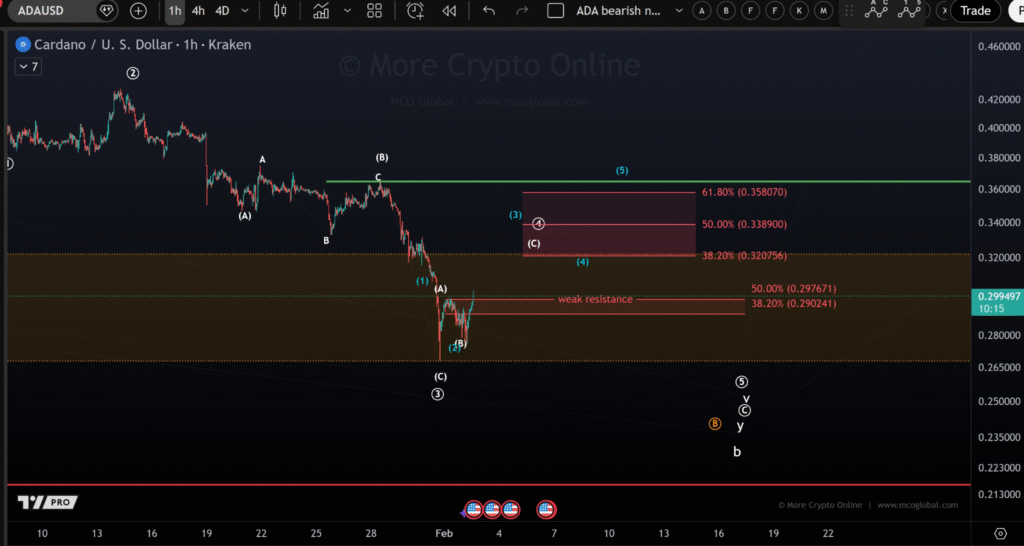This screenshot has width=1024, height=546.
Task: Open the indicator templates grid icon
Action: pyautogui.click(x=374, y=10)
